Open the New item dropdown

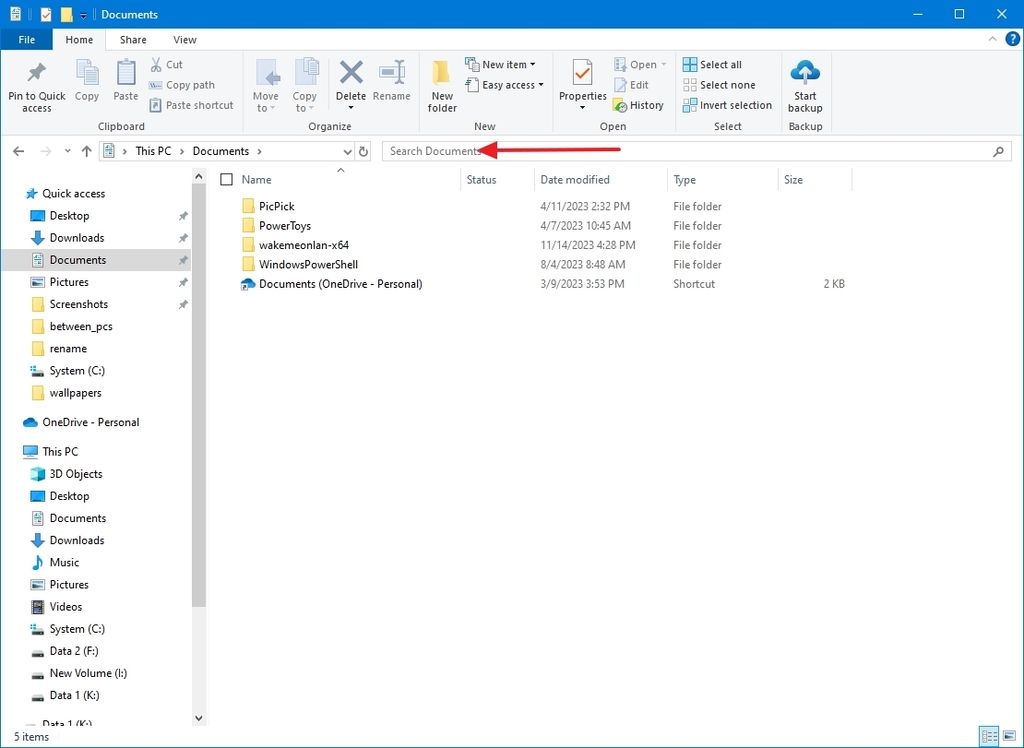[503, 63]
